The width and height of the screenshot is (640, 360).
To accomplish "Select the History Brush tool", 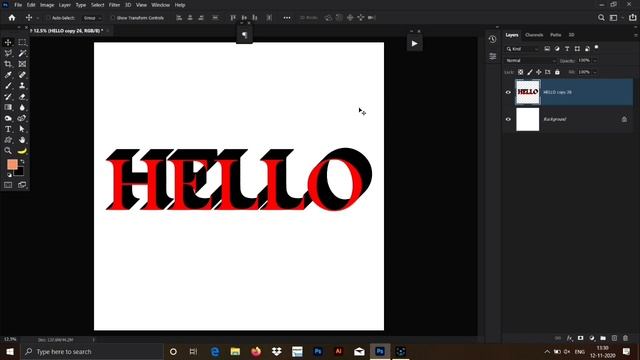I will (8, 97).
